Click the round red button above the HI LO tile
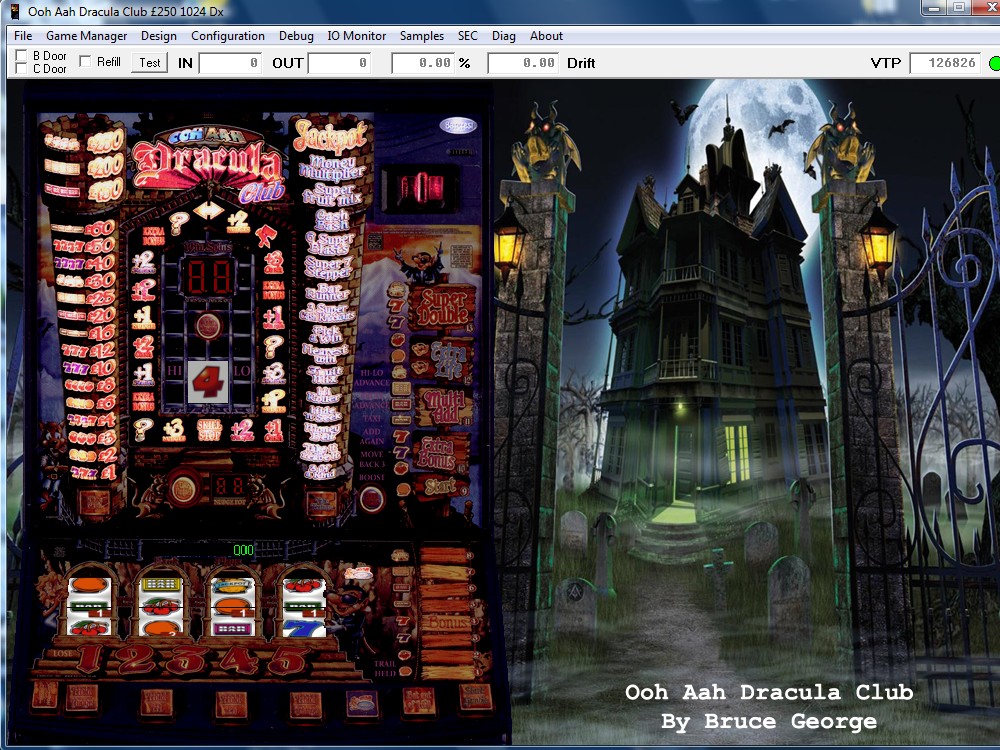The image size is (1000, 750). click(208, 326)
